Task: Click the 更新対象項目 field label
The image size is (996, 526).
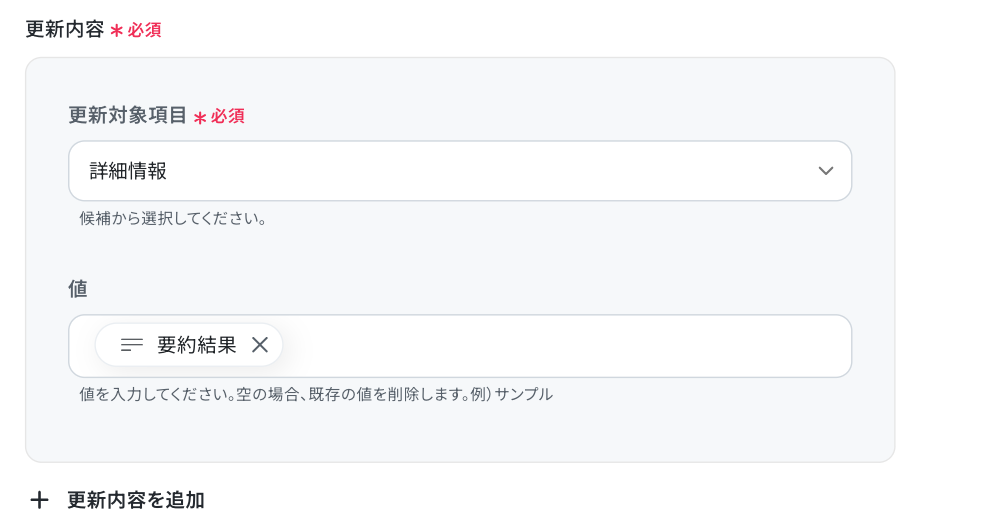Action: click(x=127, y=116)
